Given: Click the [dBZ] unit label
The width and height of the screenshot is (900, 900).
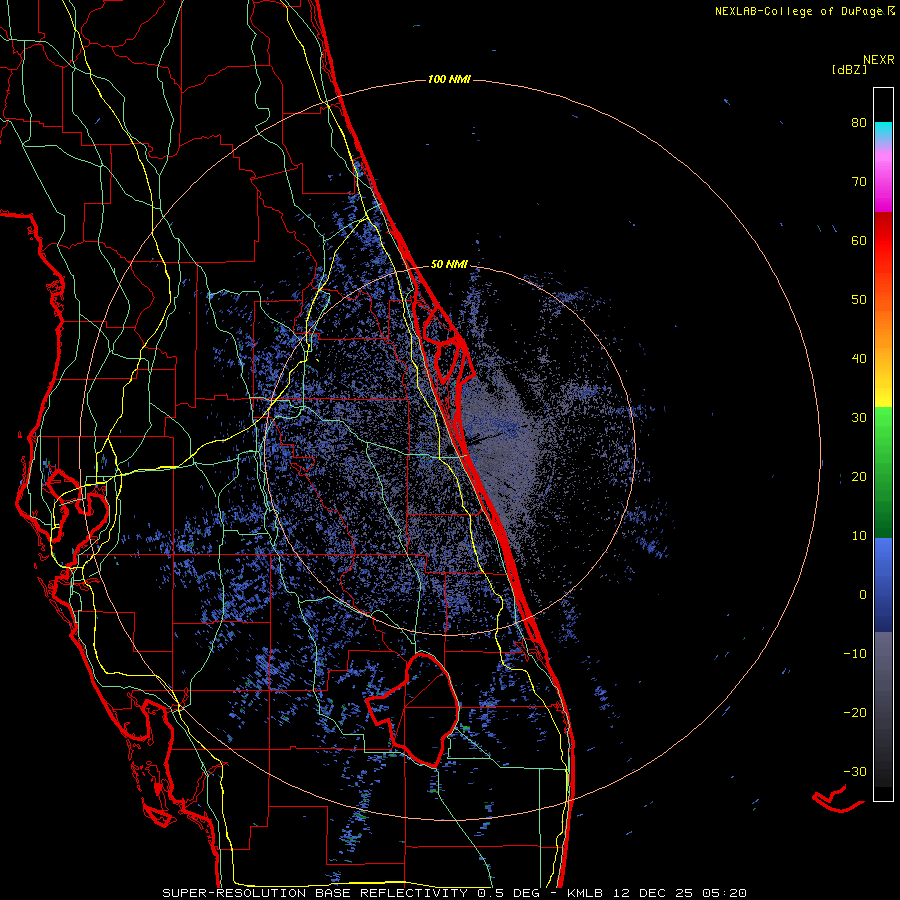Looking at the screenshot, I should (849, 69).
